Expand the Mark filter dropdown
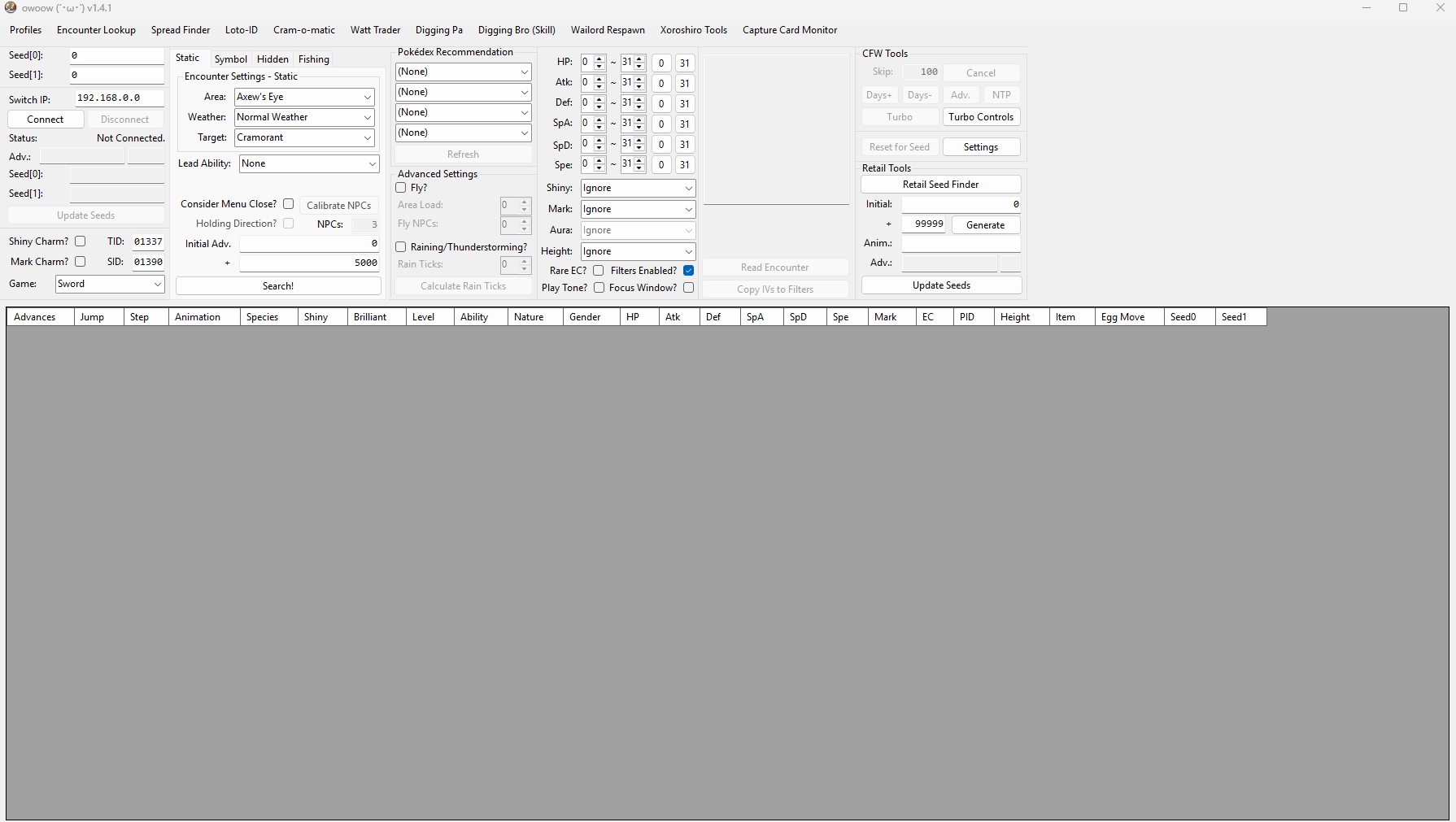 [639, 209]
